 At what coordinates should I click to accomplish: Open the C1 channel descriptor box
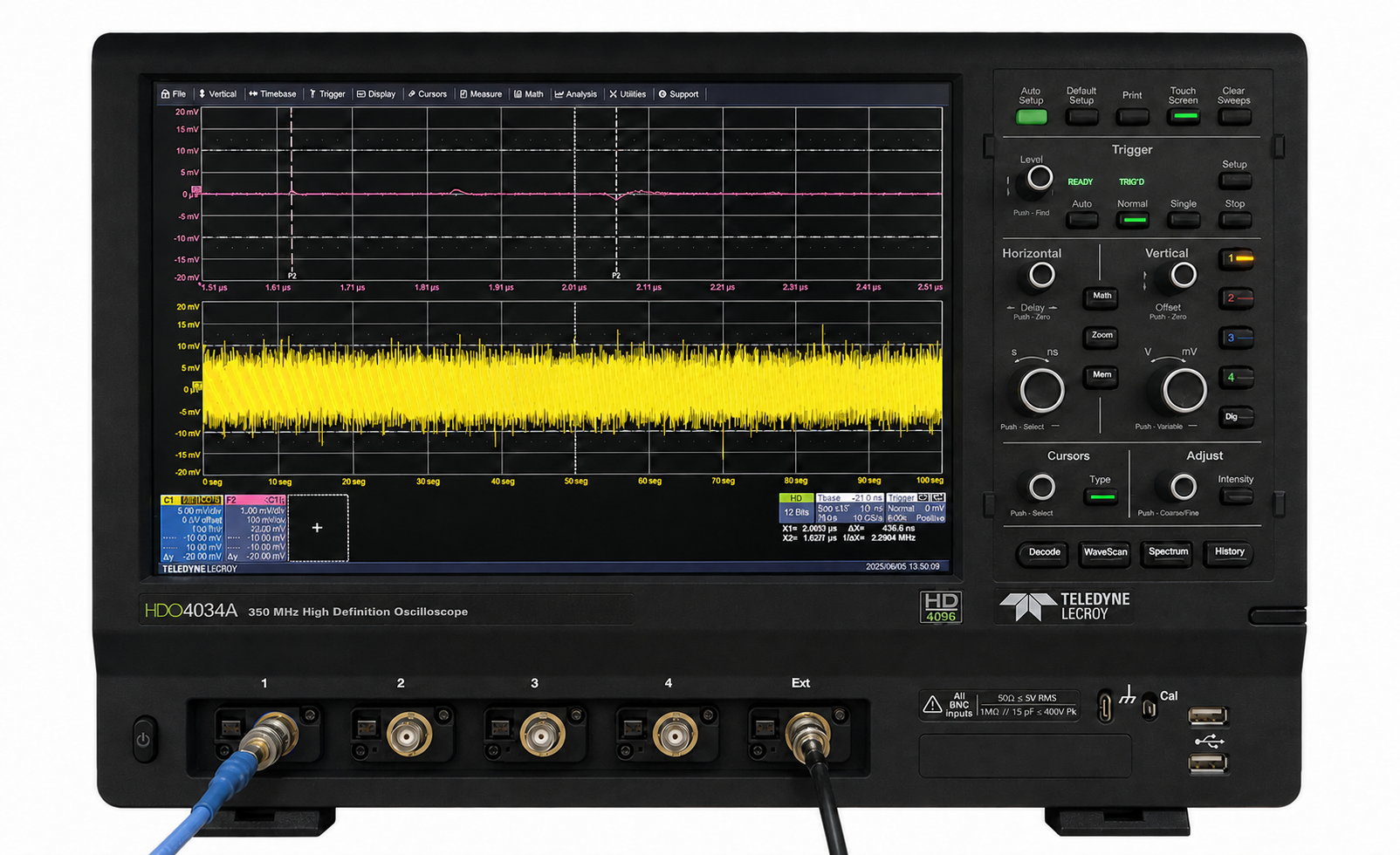192,529
